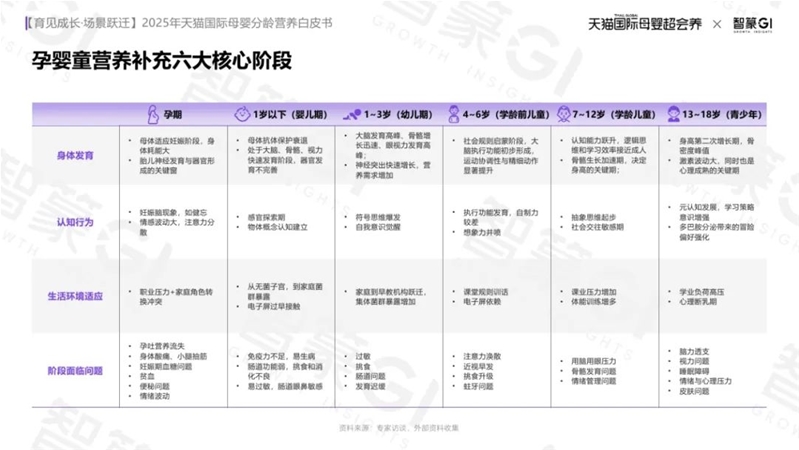Click the text 妊娠脑现象，如健忘
Image resolution: width=799 pixels, height=450 pixels.
click(x=174, y=213)
